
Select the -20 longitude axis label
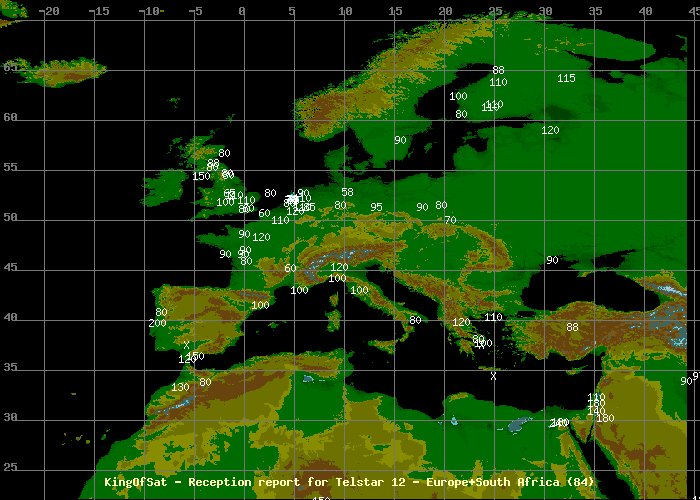tap(49, 11)
